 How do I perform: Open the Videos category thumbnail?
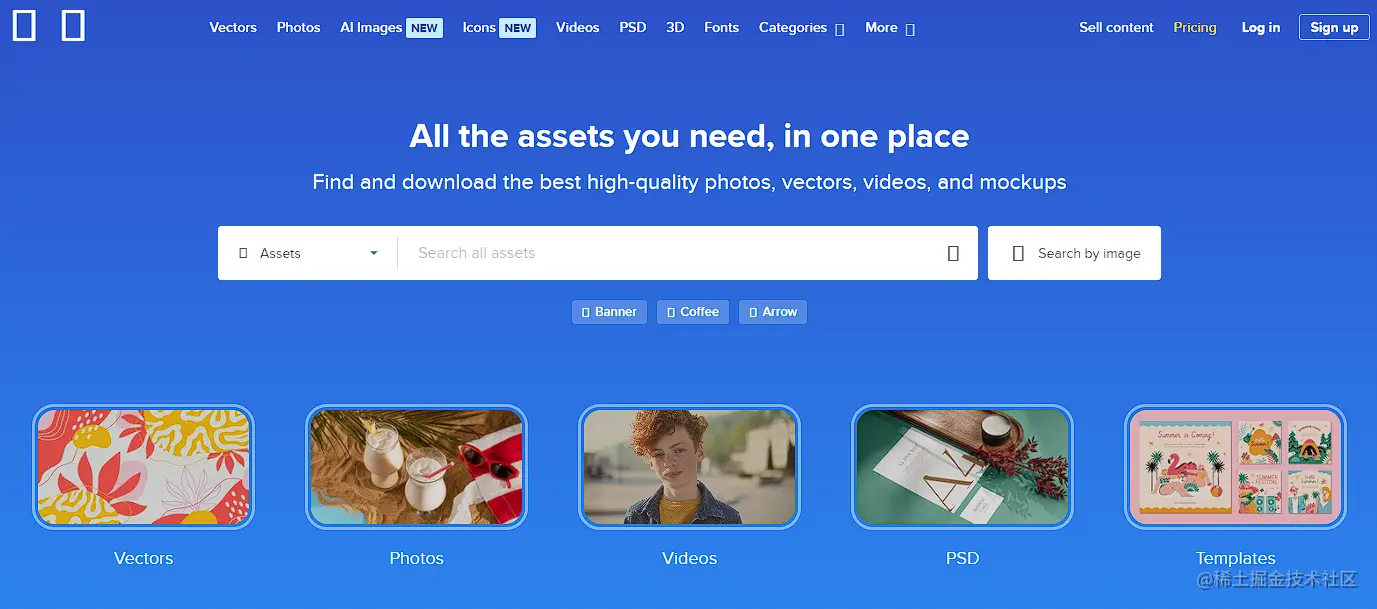[690, 467]
